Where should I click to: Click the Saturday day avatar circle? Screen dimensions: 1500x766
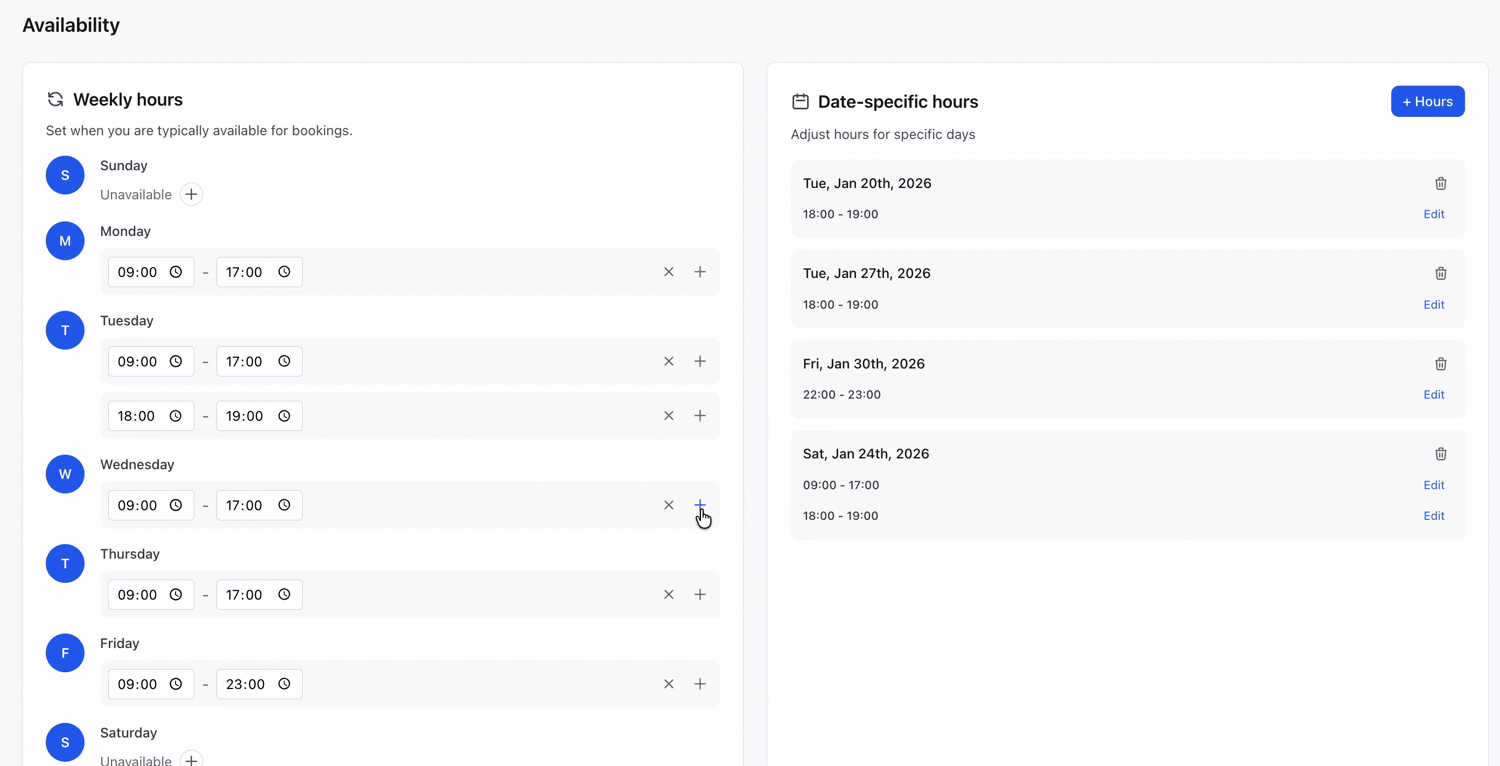tap(65, 742)
